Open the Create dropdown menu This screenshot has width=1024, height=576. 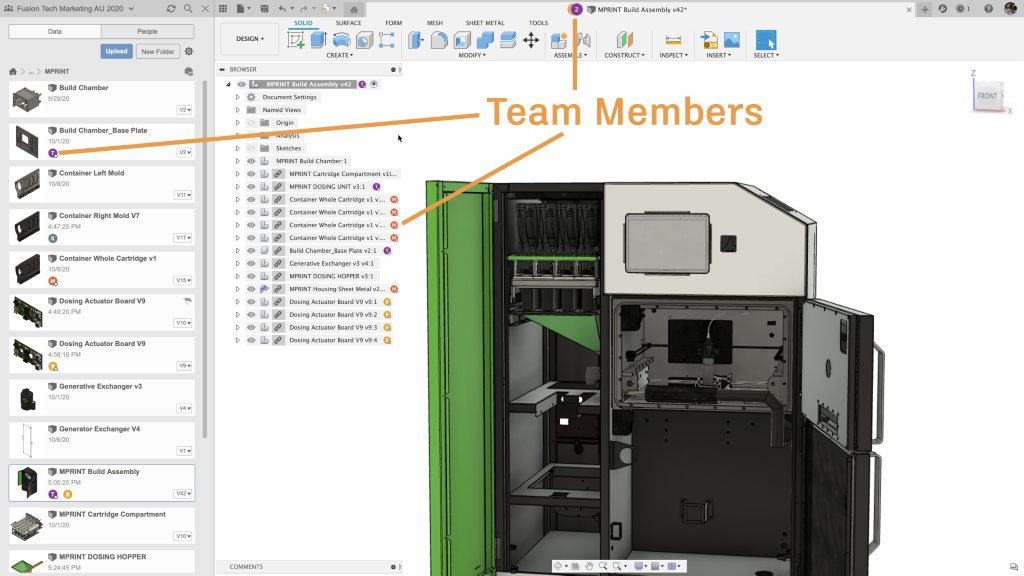(340, 56)
